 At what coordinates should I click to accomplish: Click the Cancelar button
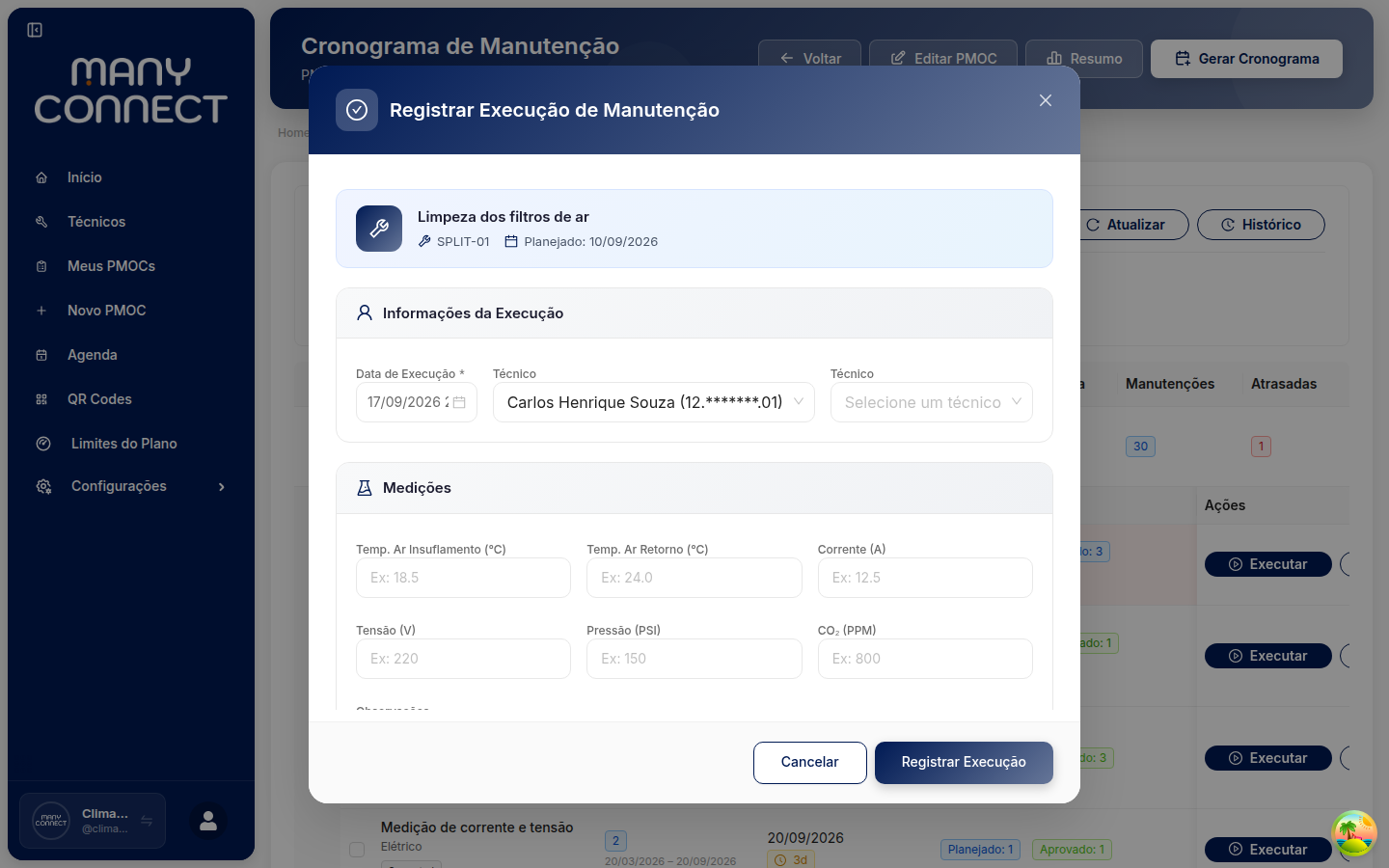coord(810,763)
